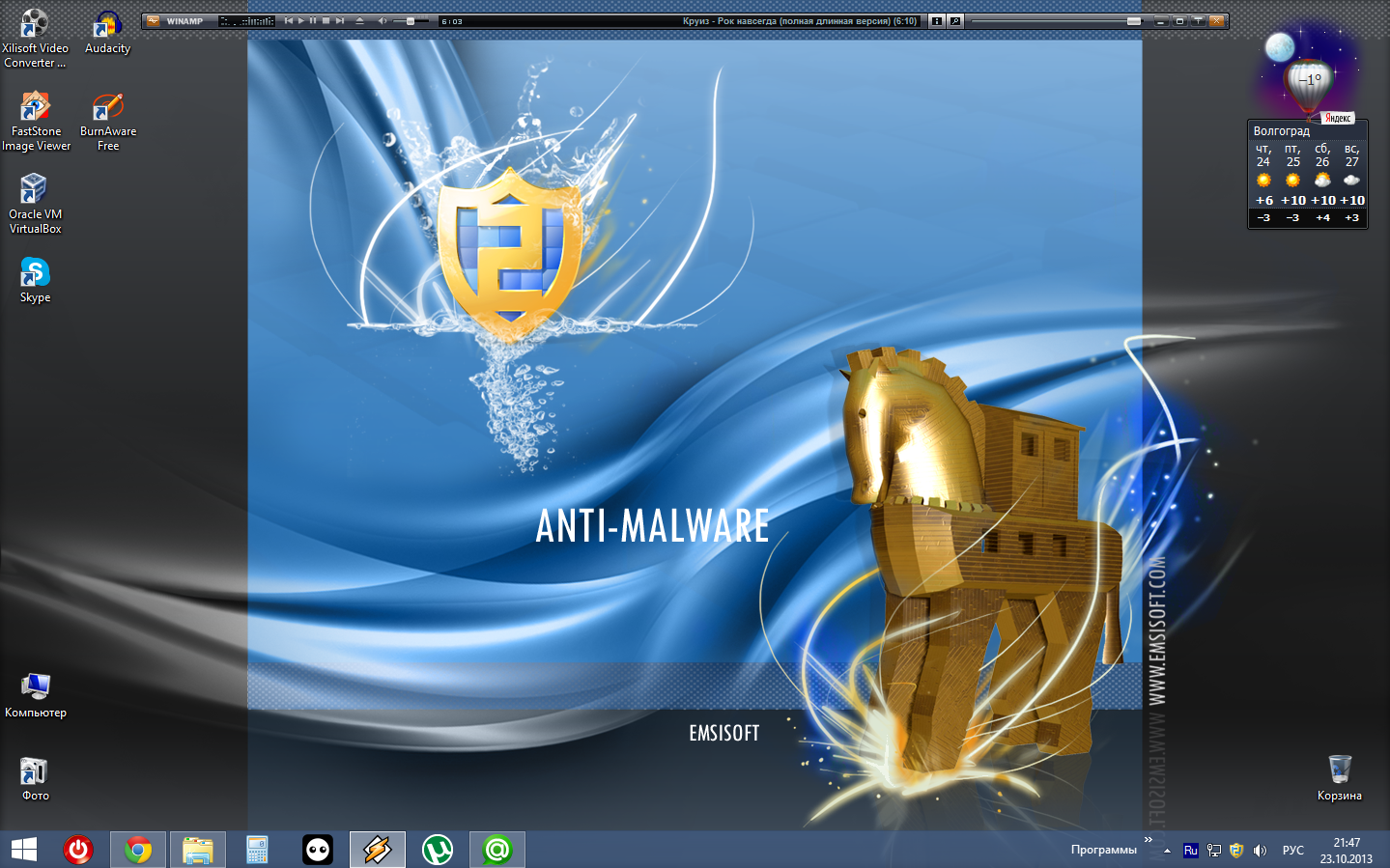Screen dimensions: 1390x868
Task: Open the Программы taskbar toolbar
Action: 1104,850
